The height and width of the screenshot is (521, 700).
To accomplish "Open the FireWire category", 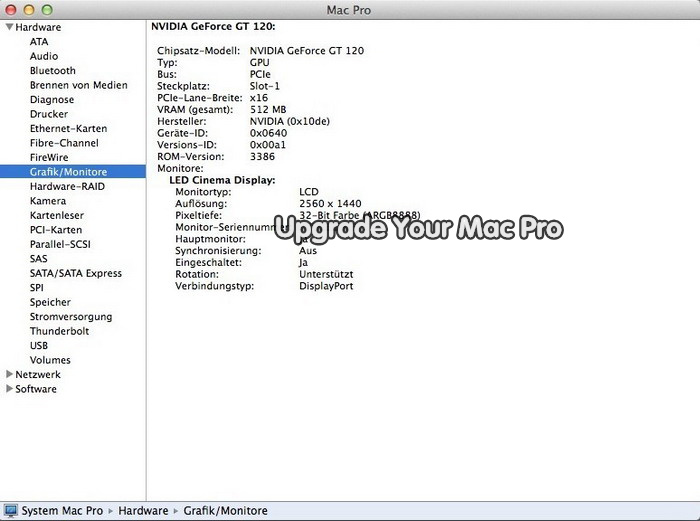I will (x=49, y=158).
